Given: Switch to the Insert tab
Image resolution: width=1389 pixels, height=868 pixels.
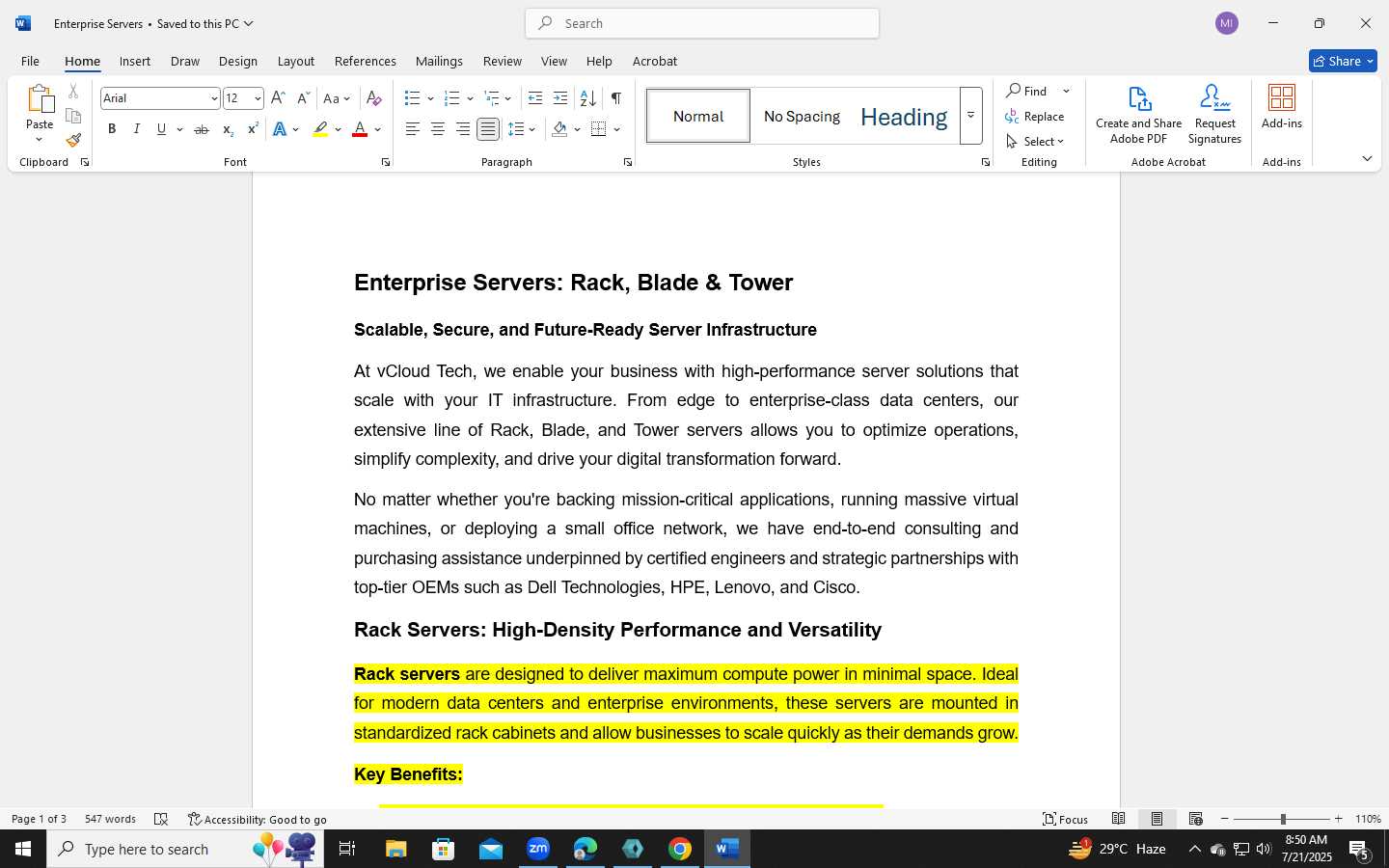Looking at the screenshot, I should [x=135, y=61].
